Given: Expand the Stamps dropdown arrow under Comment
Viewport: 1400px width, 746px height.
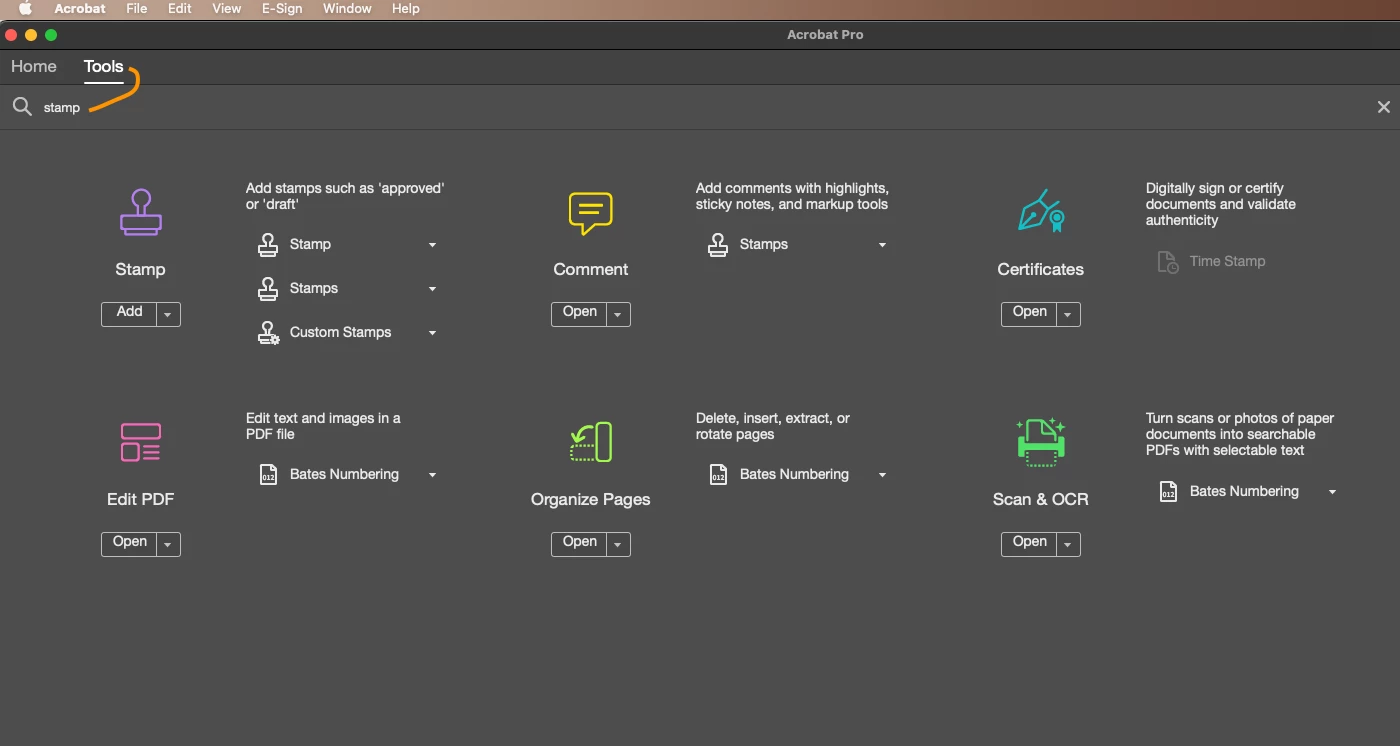Looking at the screenshot, I should 882,245.
